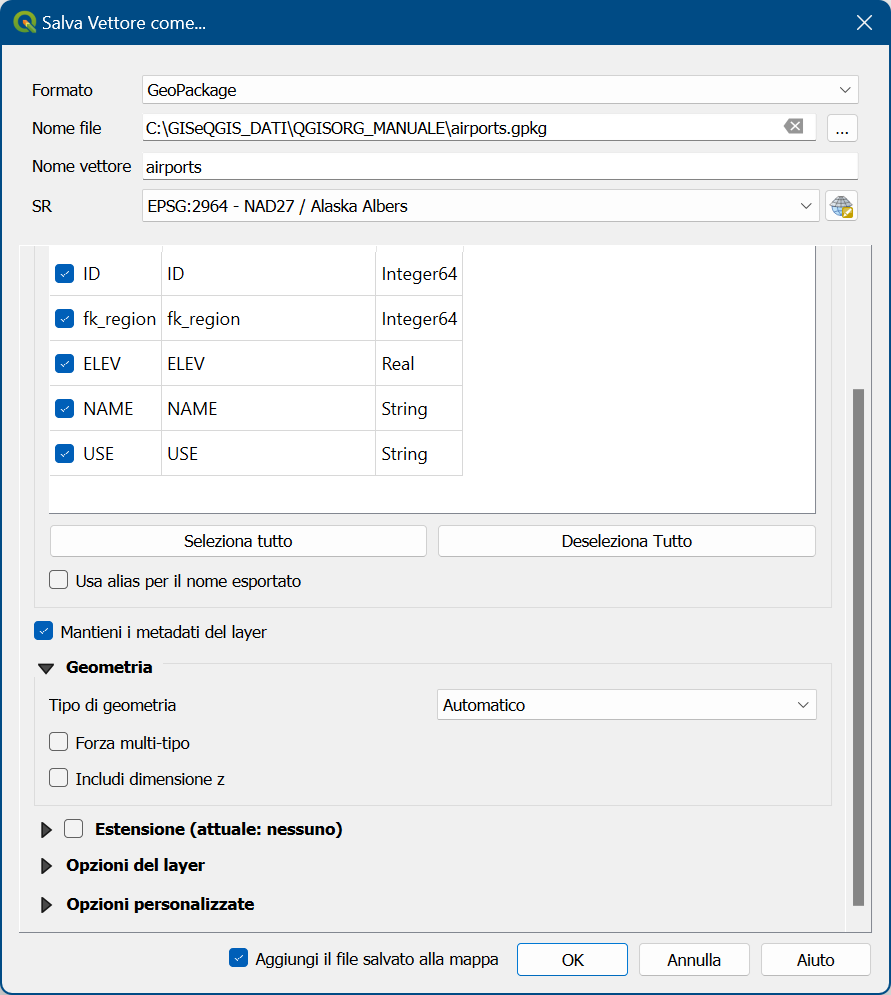Uncheck the ELEV field checkbox
Image resolution: width=891 pixels, height=995 pixels.
(65, 364)
